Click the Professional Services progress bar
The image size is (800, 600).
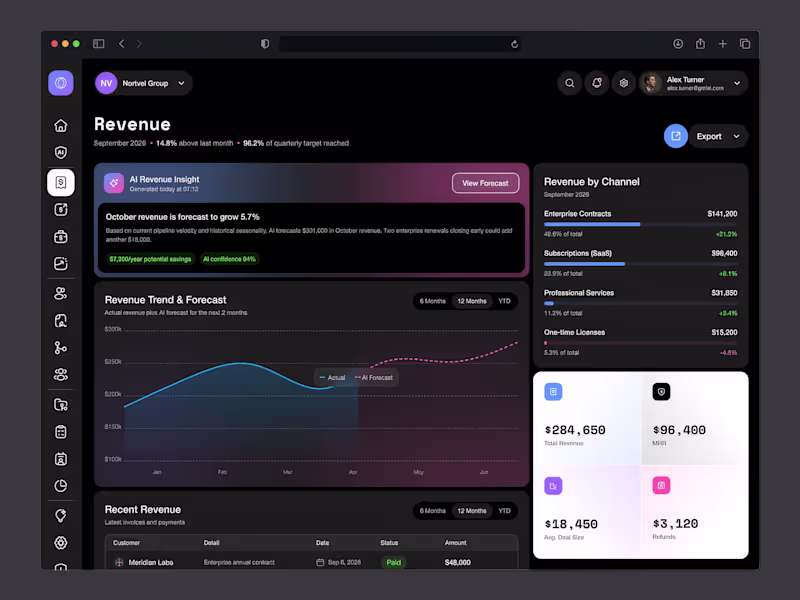pyautogui.click(x=640, y=303)
